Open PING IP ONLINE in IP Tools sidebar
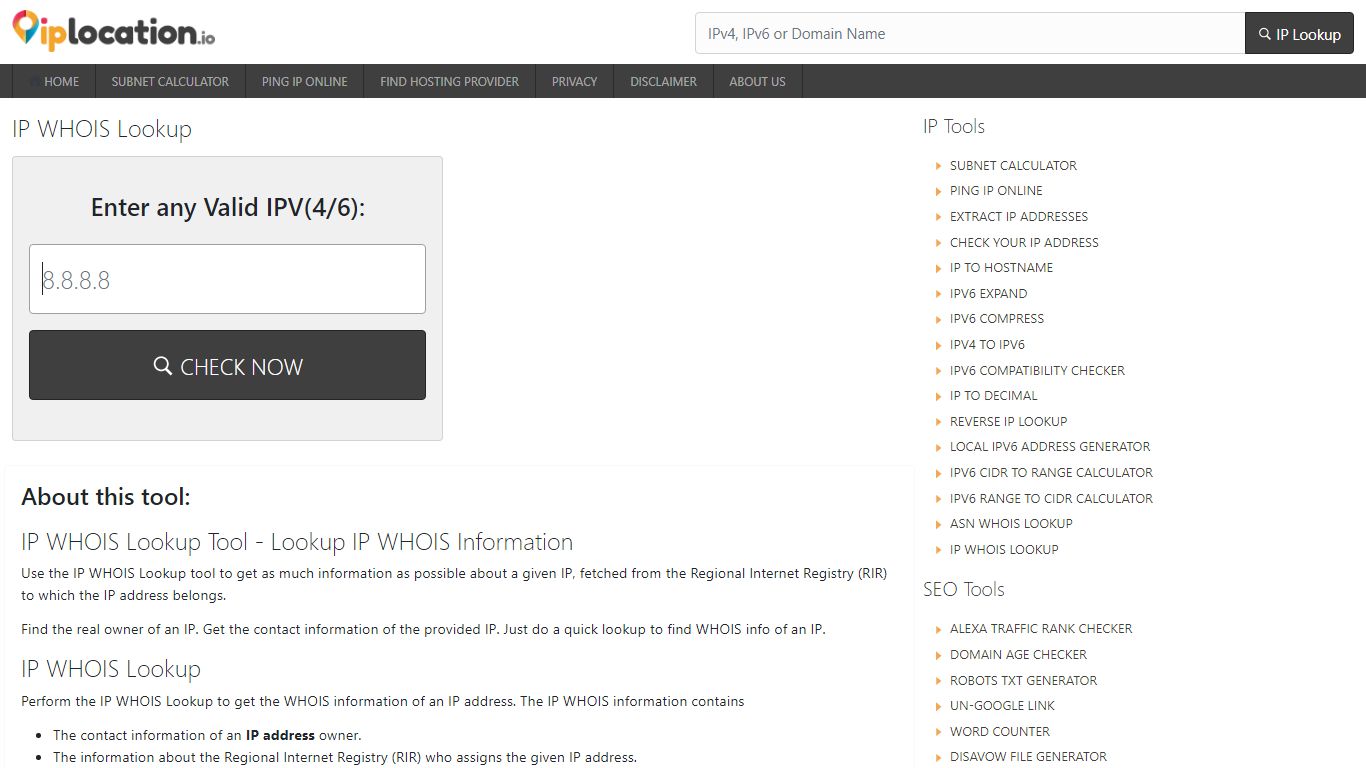 [996, 191]
